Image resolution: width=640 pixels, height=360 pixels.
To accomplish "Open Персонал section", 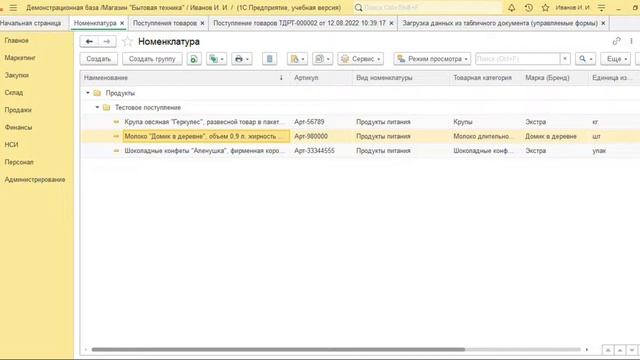I will click(x=19, y=162).
